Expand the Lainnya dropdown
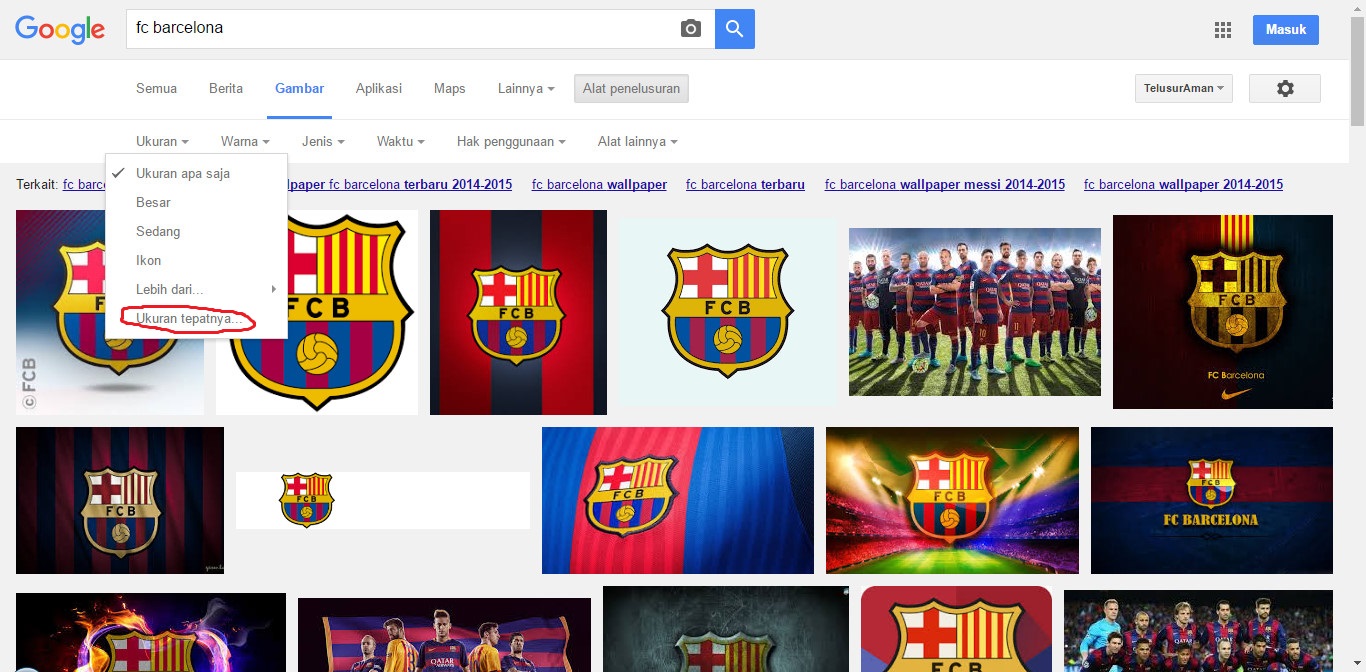The height and width of the screenshot is (672, 1366). pos(526,88)
